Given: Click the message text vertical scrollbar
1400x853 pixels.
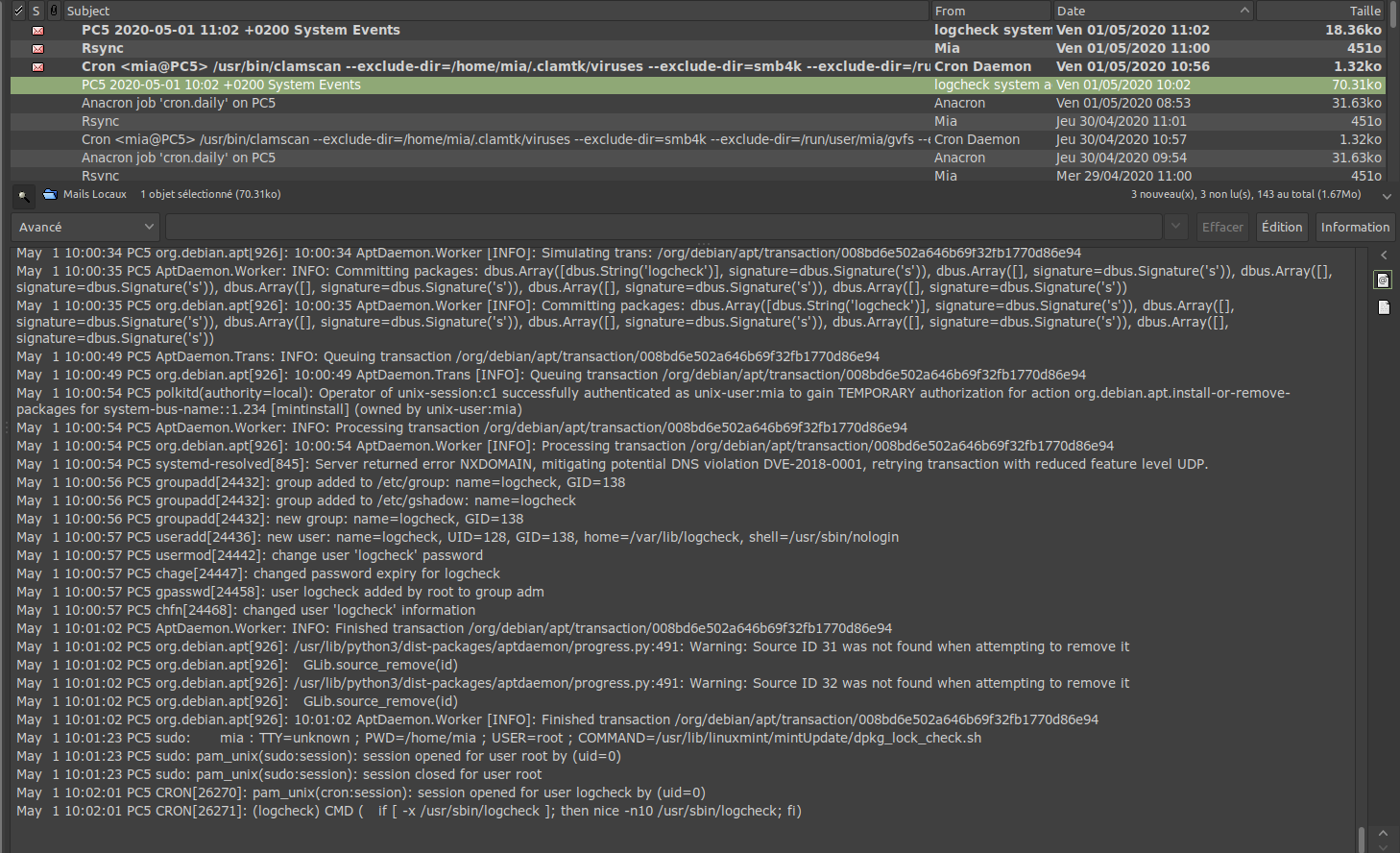Looking at the screenshot, I should point(1362,839).
